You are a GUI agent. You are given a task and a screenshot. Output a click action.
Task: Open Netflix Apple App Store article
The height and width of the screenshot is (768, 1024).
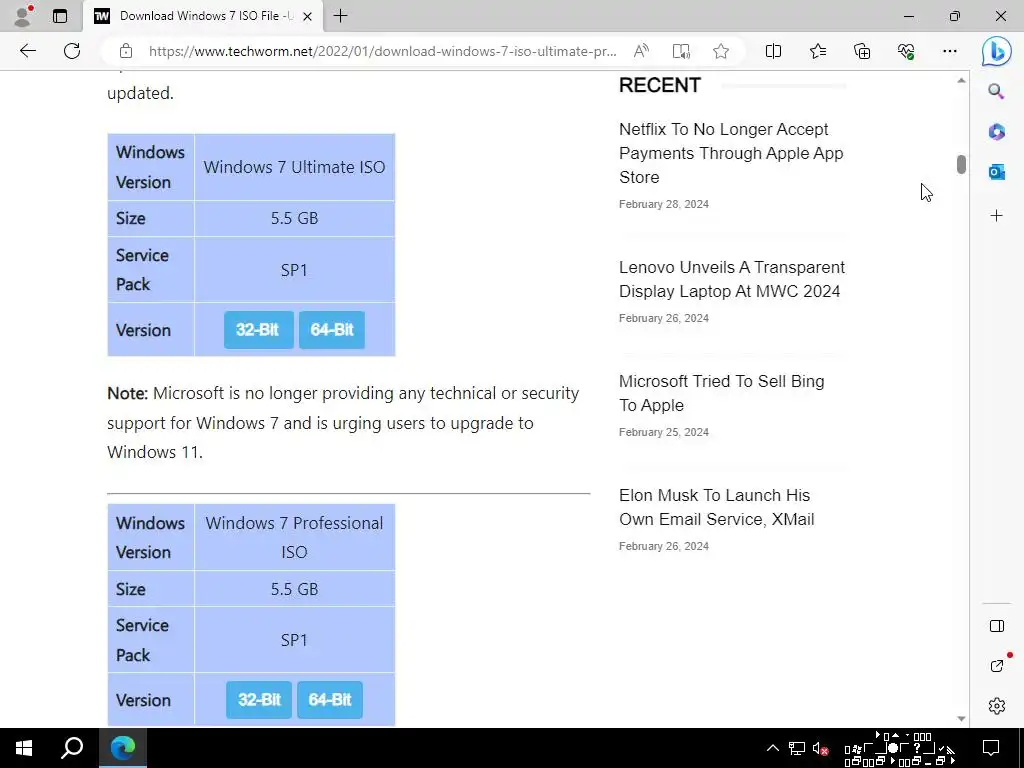(x=731, y=153)
